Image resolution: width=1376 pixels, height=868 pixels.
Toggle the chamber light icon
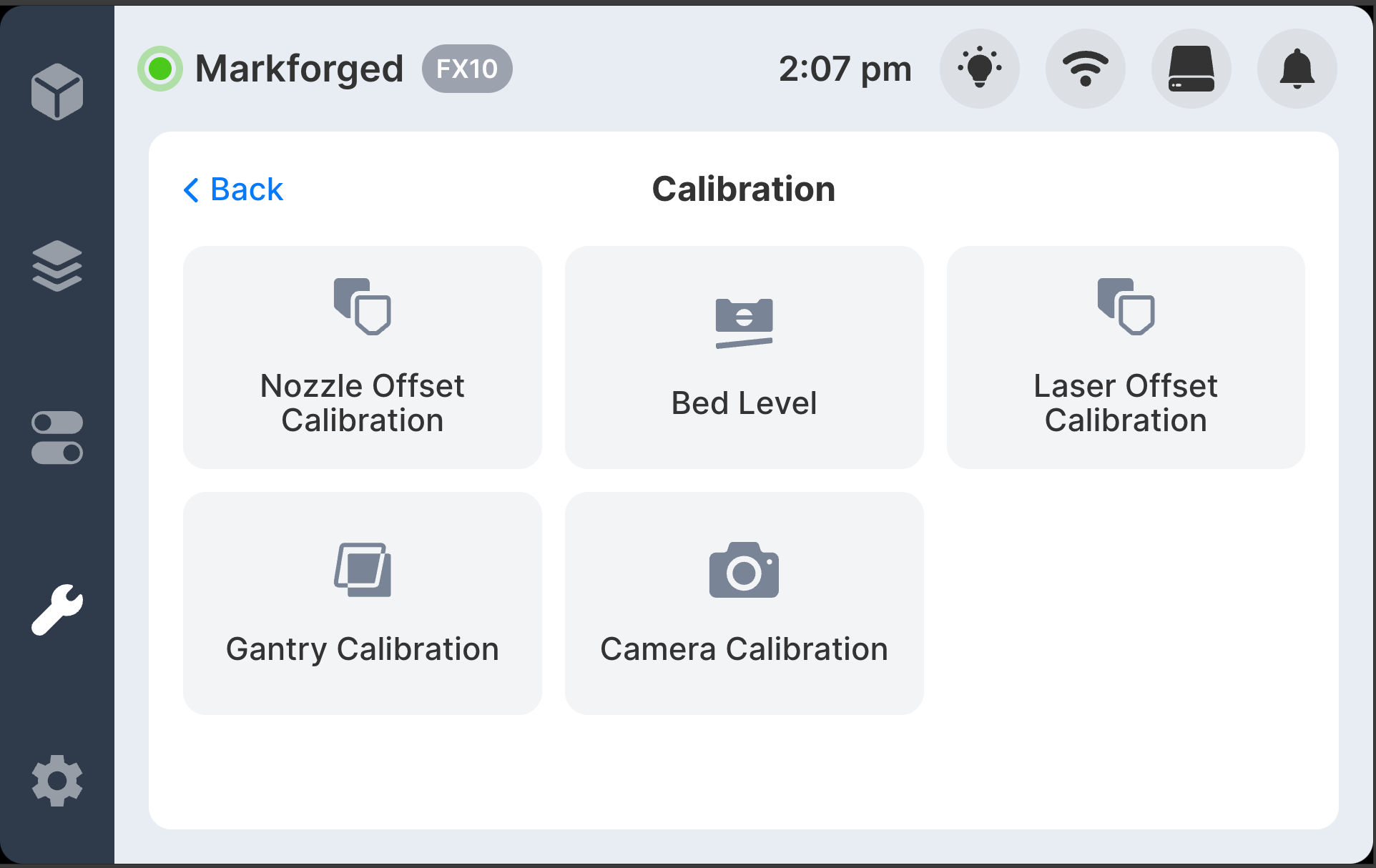(979, 68)
